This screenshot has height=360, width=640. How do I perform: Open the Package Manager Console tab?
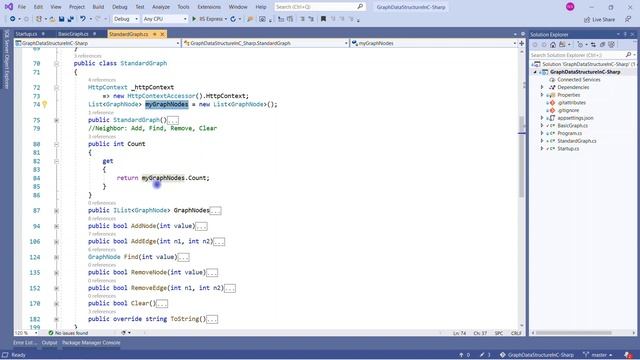tap(91, 343)
